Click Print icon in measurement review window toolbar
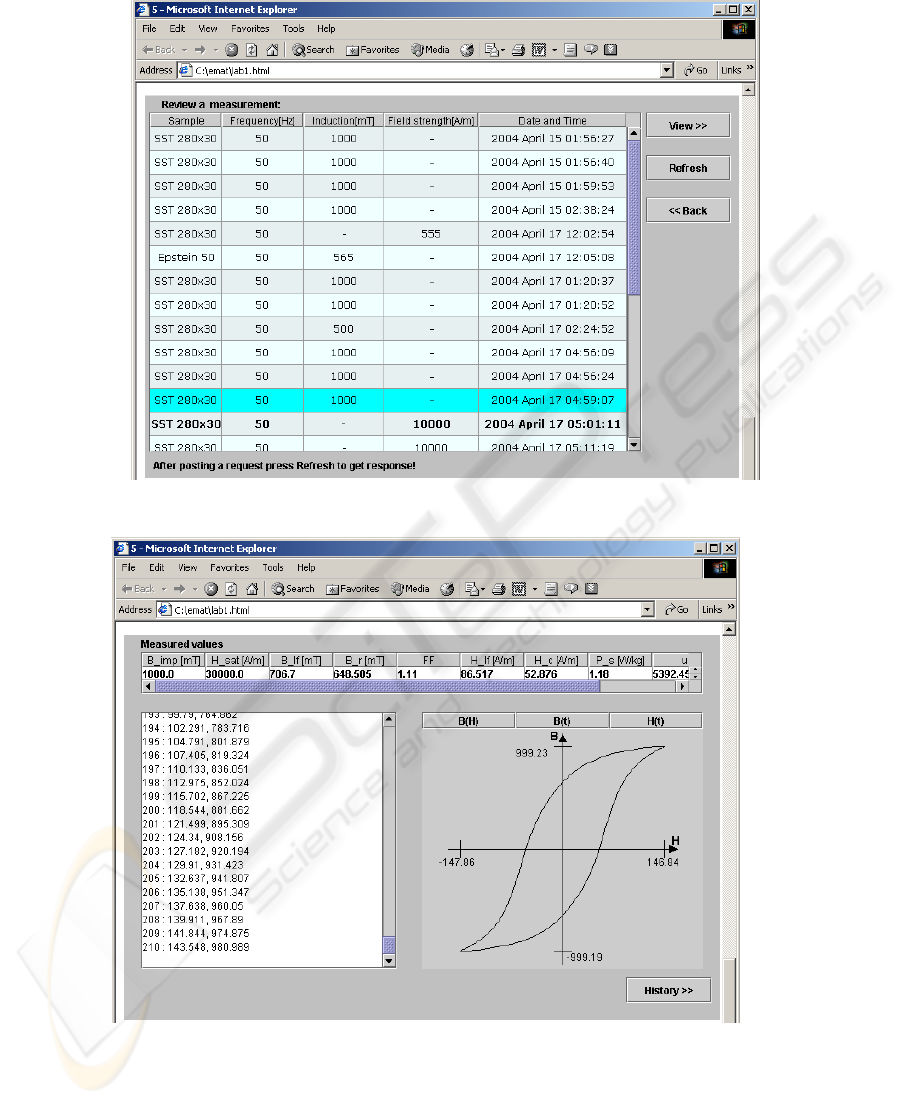This screenshot has width=901, height=1105. pos(518,50)
